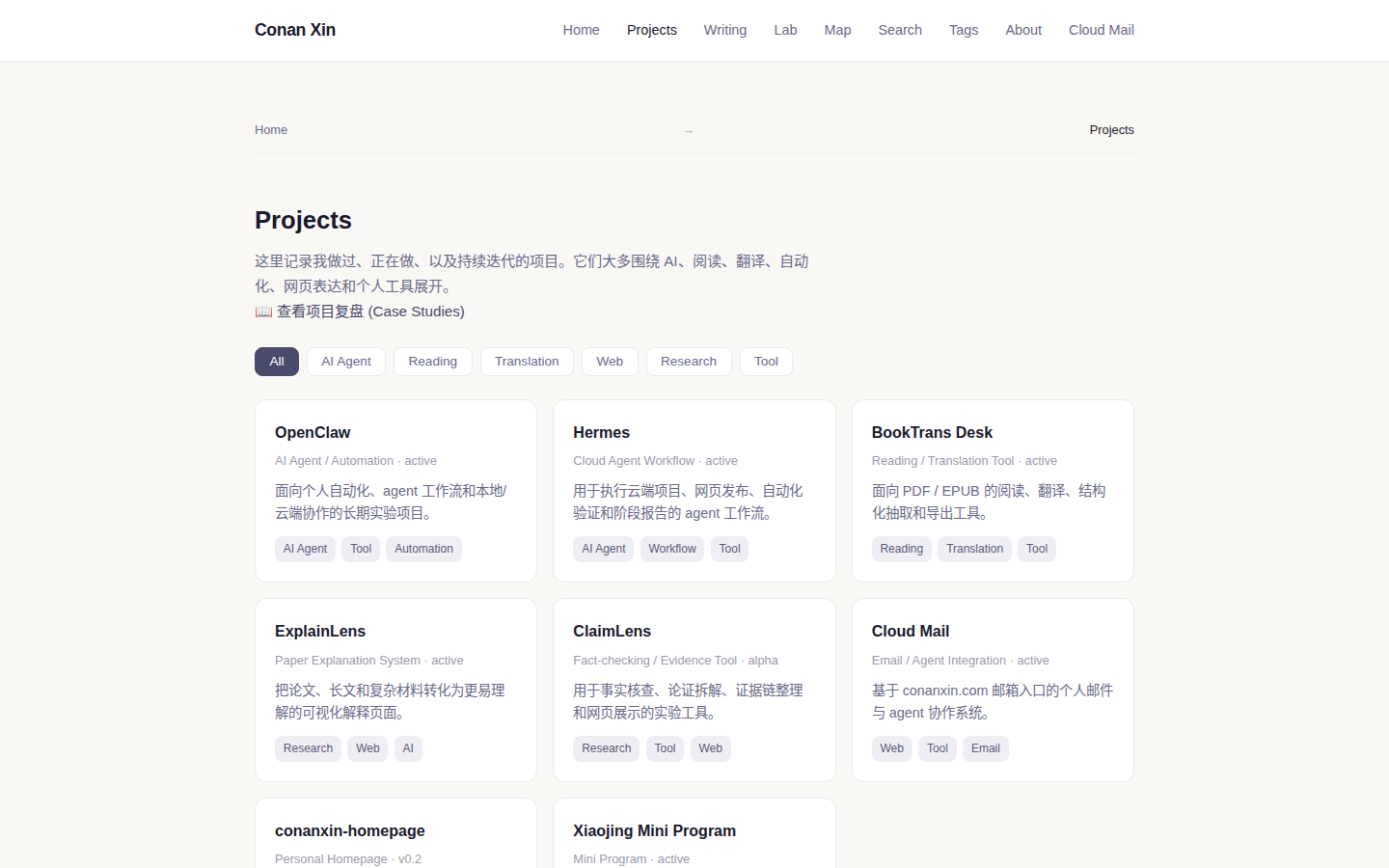Viewport: 1389px width, 868px height.
Task: Open Cloud Mail in the top navigation
Action: point(1102,30)
